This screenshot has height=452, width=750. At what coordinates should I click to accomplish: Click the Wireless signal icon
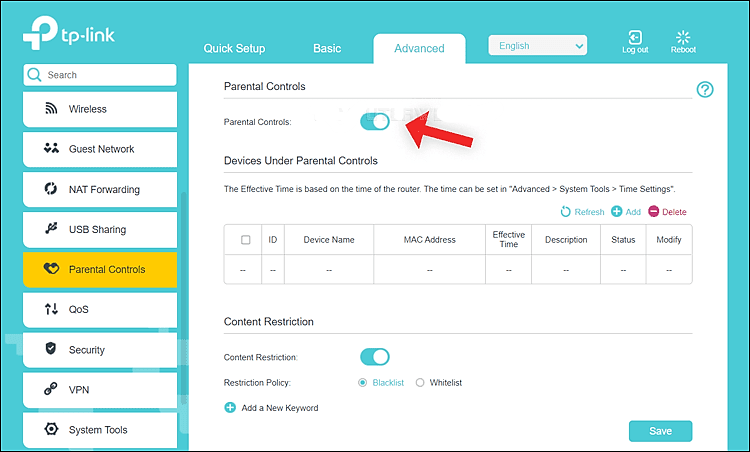pyautogui.click(x=51, y=109)
